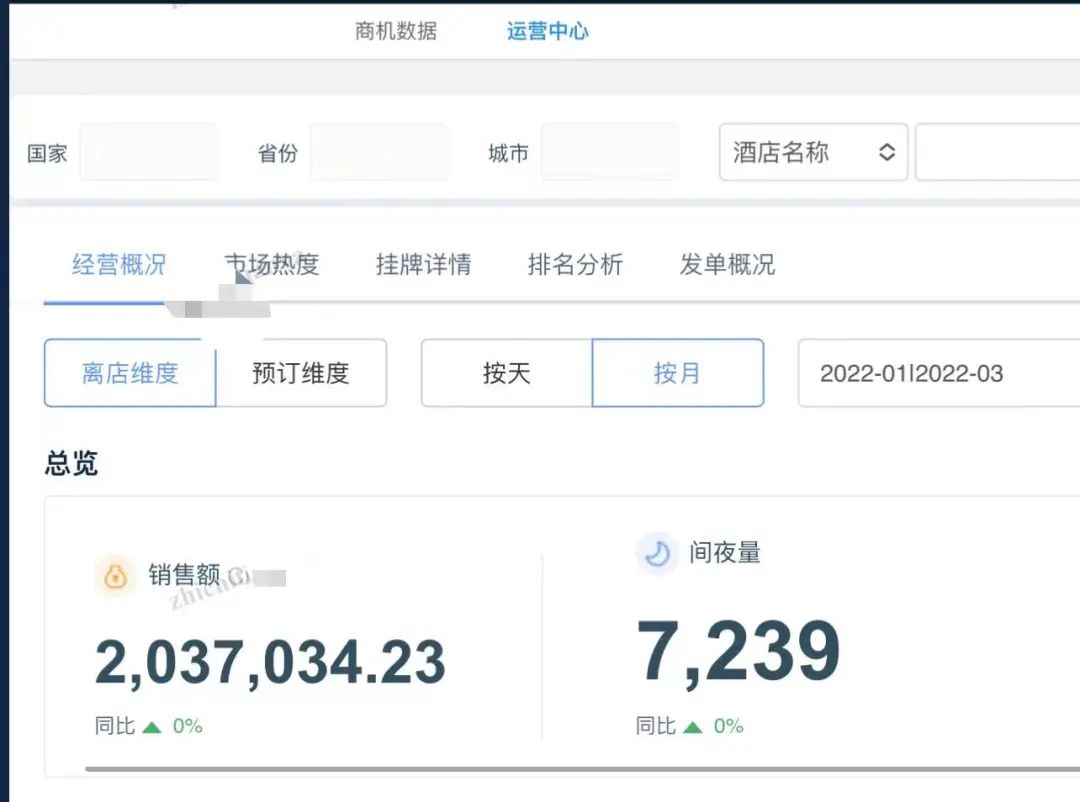Viewport: 1080px width, 802px height.
Task: Click the 省份 filter field
Action: 379,153
